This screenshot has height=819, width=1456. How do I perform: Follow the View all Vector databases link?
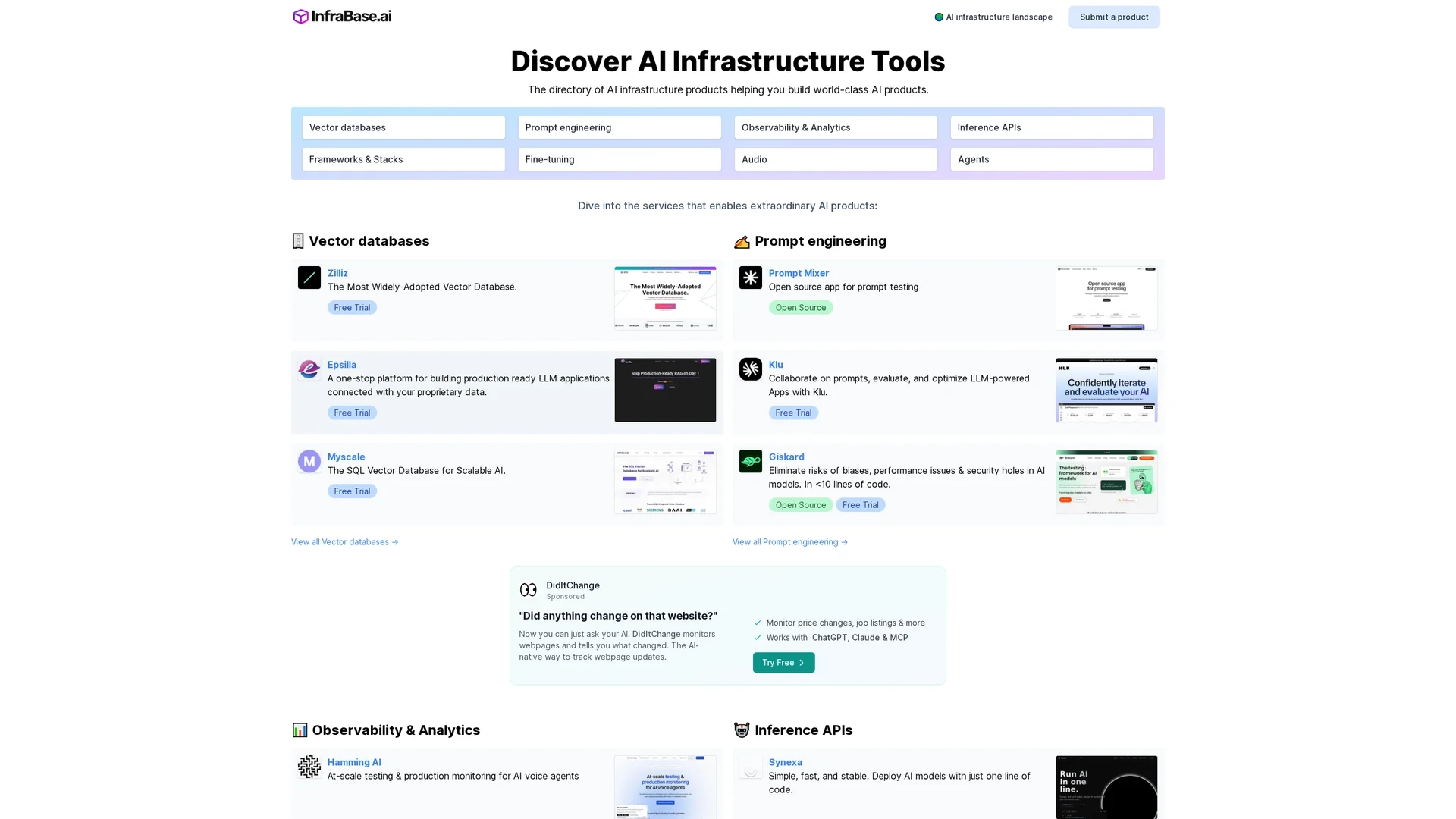click(345, 542)
